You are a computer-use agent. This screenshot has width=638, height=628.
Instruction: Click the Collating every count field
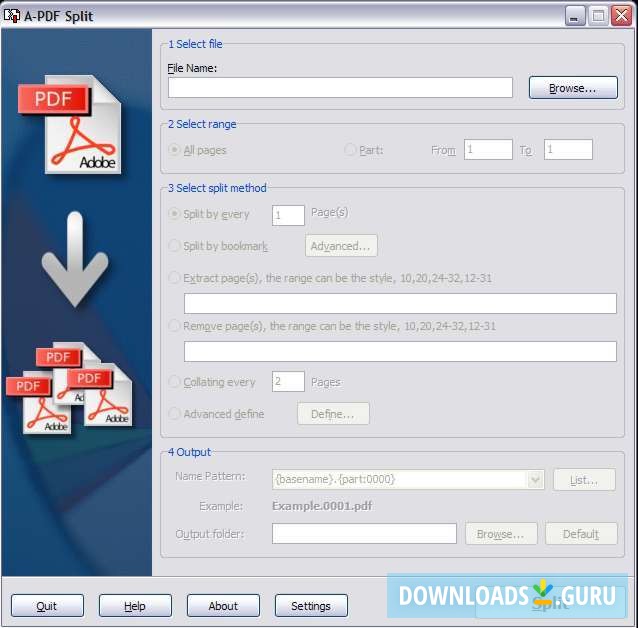[x=288, y=381]
